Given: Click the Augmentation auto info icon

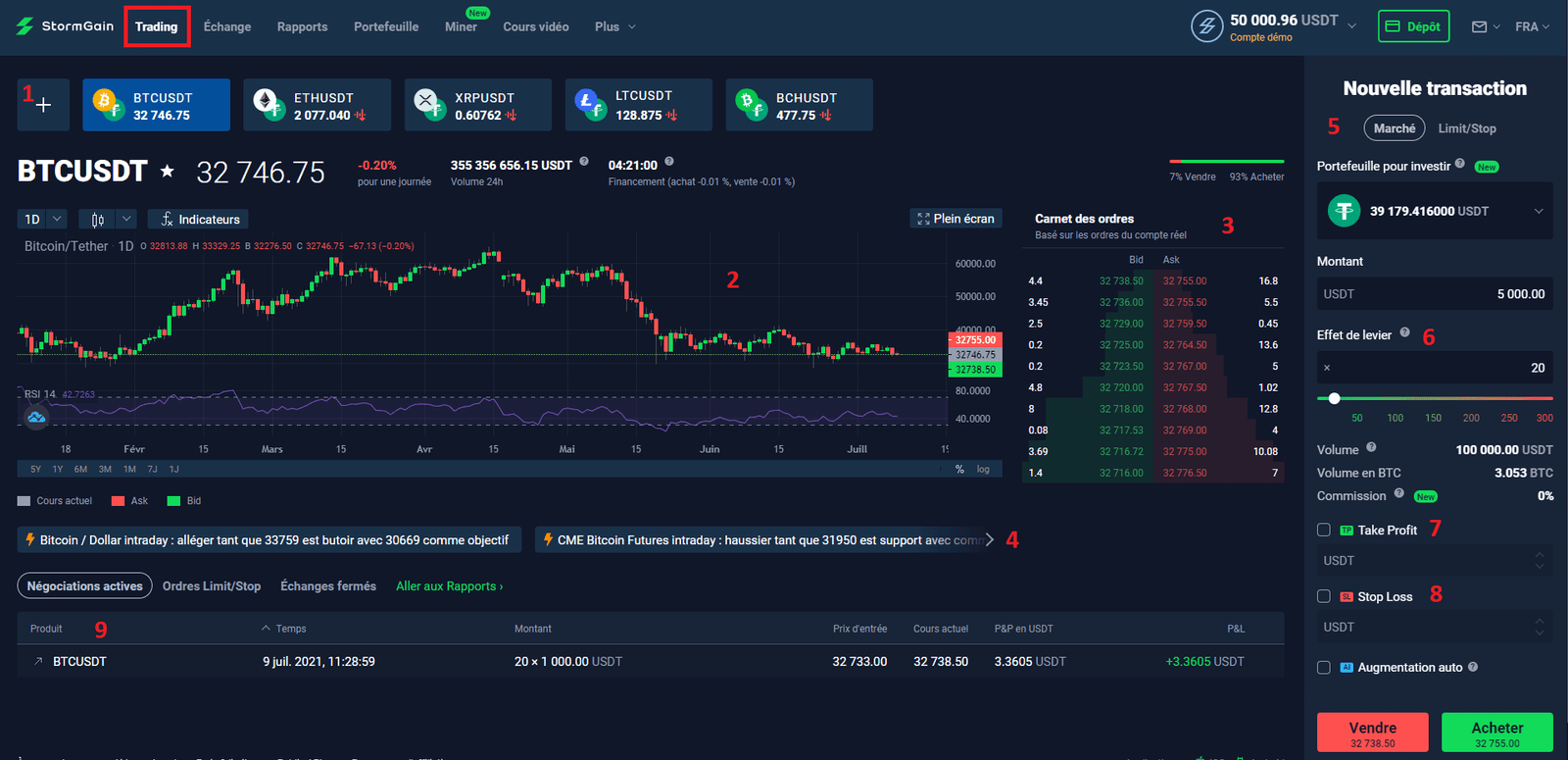Looking at the screenshot, I should click(x=1473, y=667).
